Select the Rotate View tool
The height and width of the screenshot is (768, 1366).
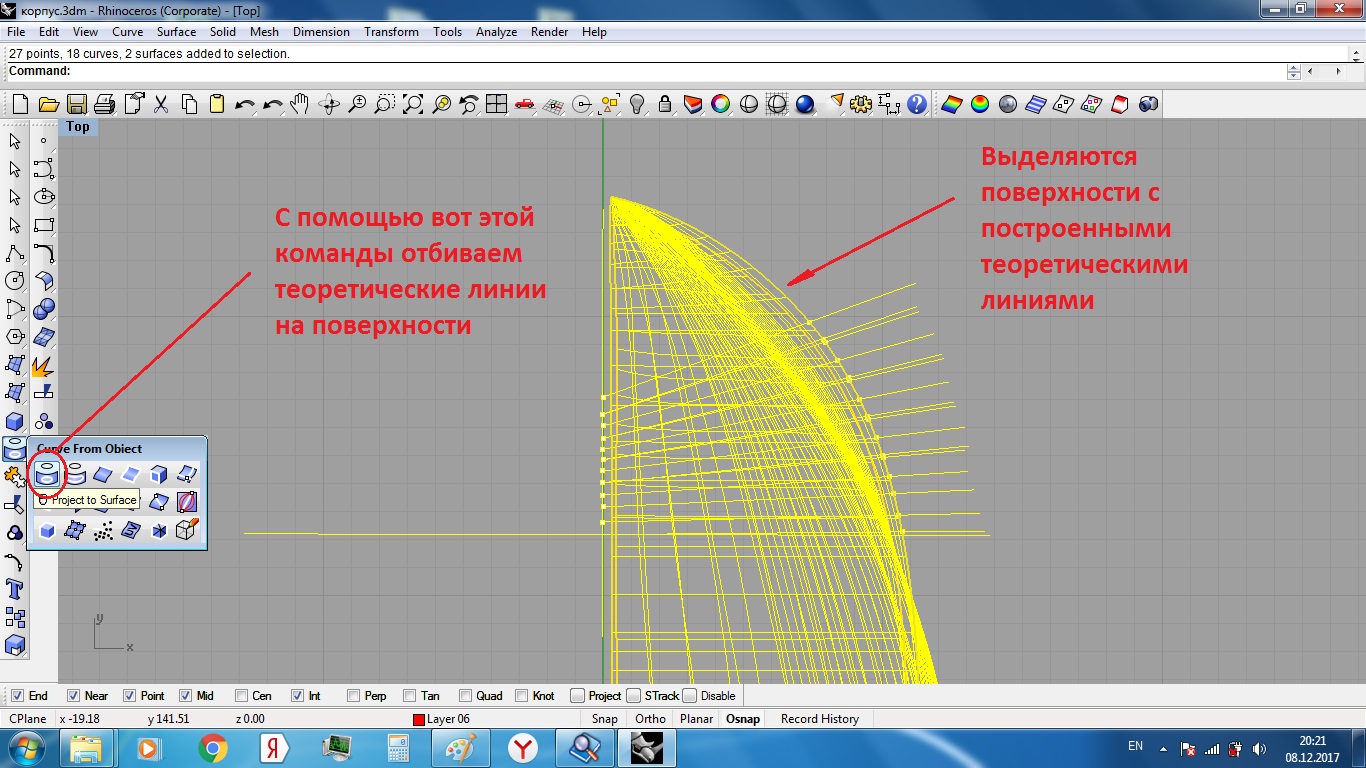[x=329, y=104]
